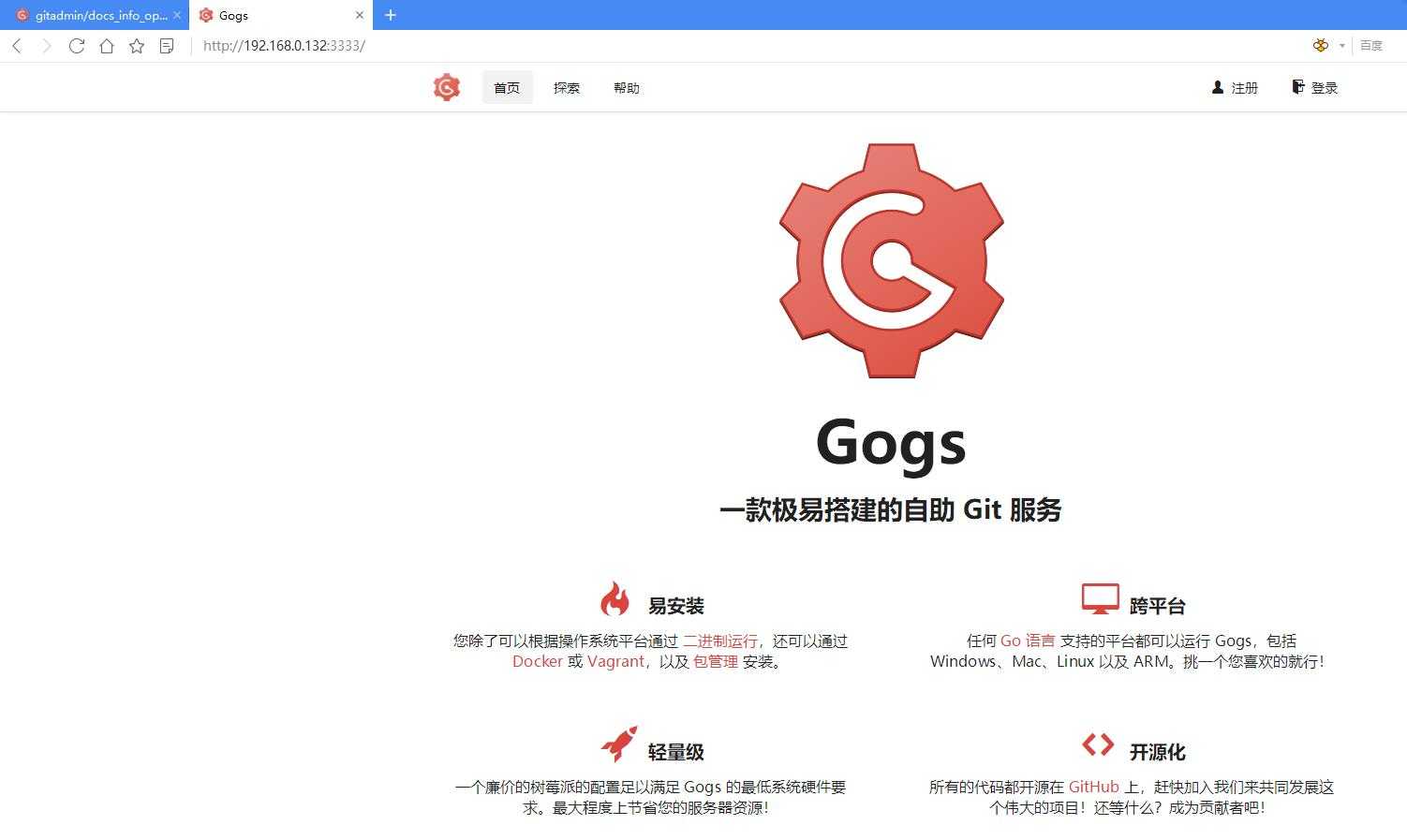Click the 开源化 heading
Viewport: 1407px width, 840px height.
click(1157, 752)
